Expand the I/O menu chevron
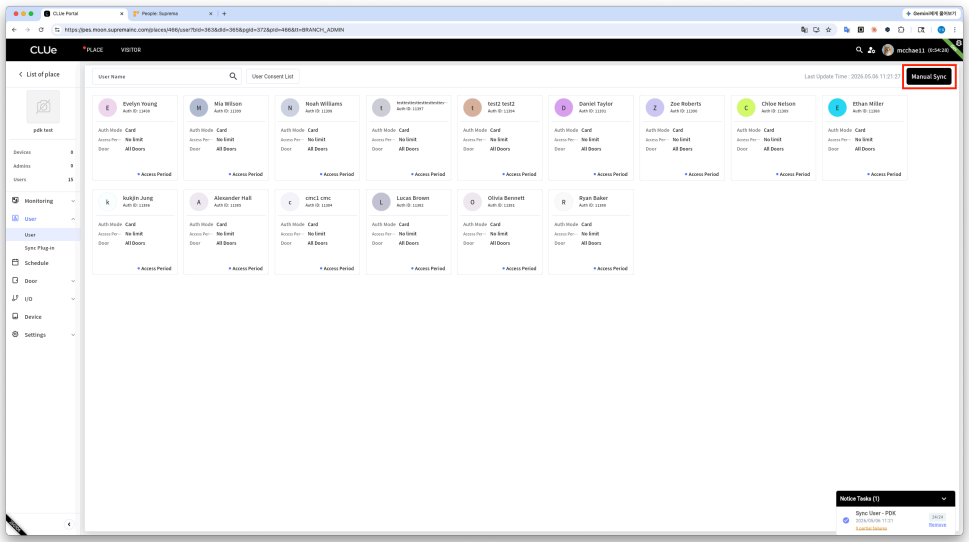This screenshot has width=969, height=542. tap(73, 299)
